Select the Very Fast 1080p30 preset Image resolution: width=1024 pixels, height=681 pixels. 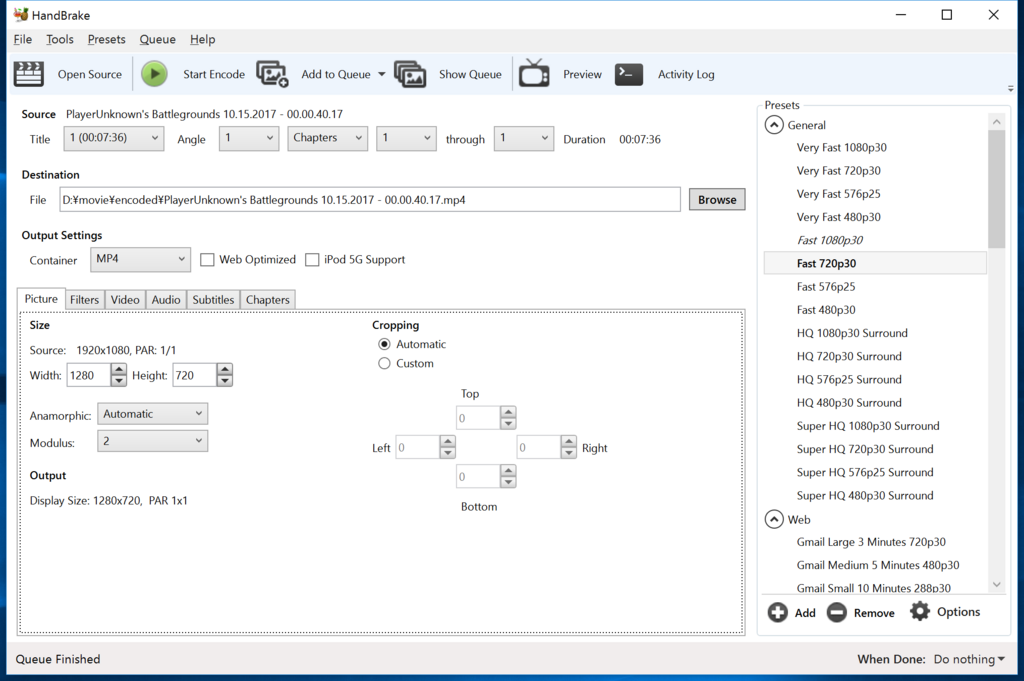[841, 148]
